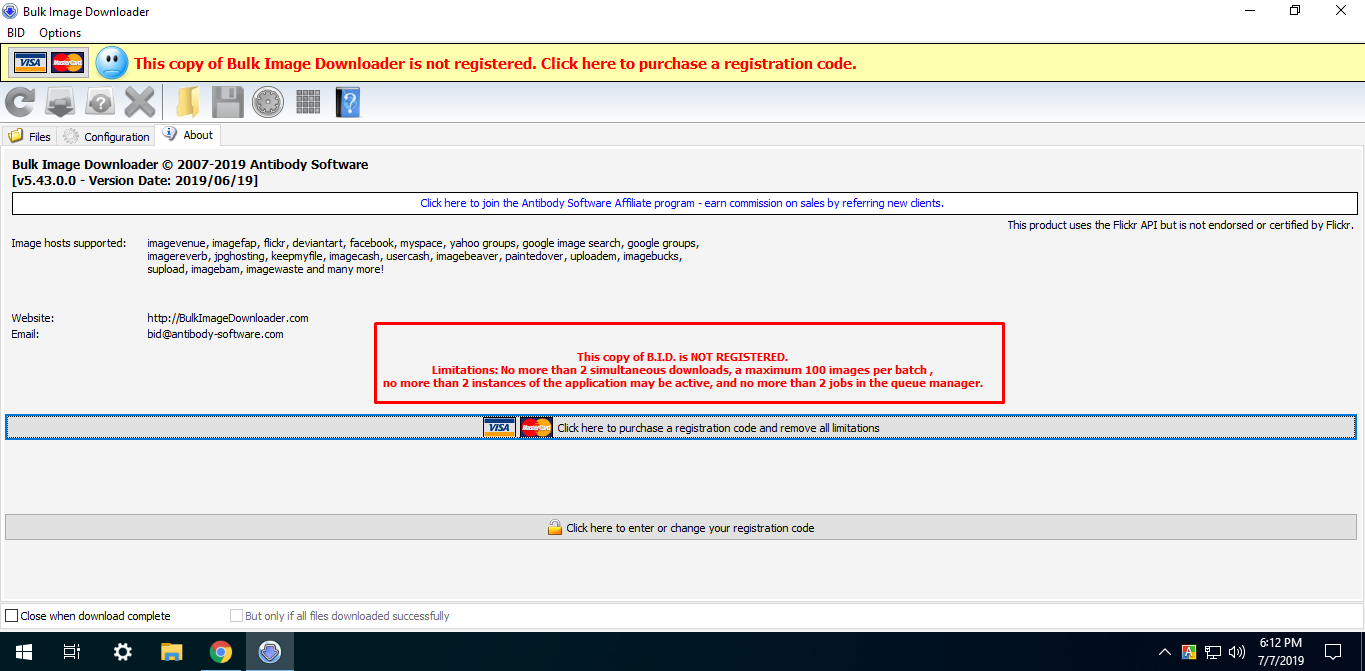1365x671 pixels.
Task: Open Google Chrome from the taskbar
Action: (x=220, y=652)
